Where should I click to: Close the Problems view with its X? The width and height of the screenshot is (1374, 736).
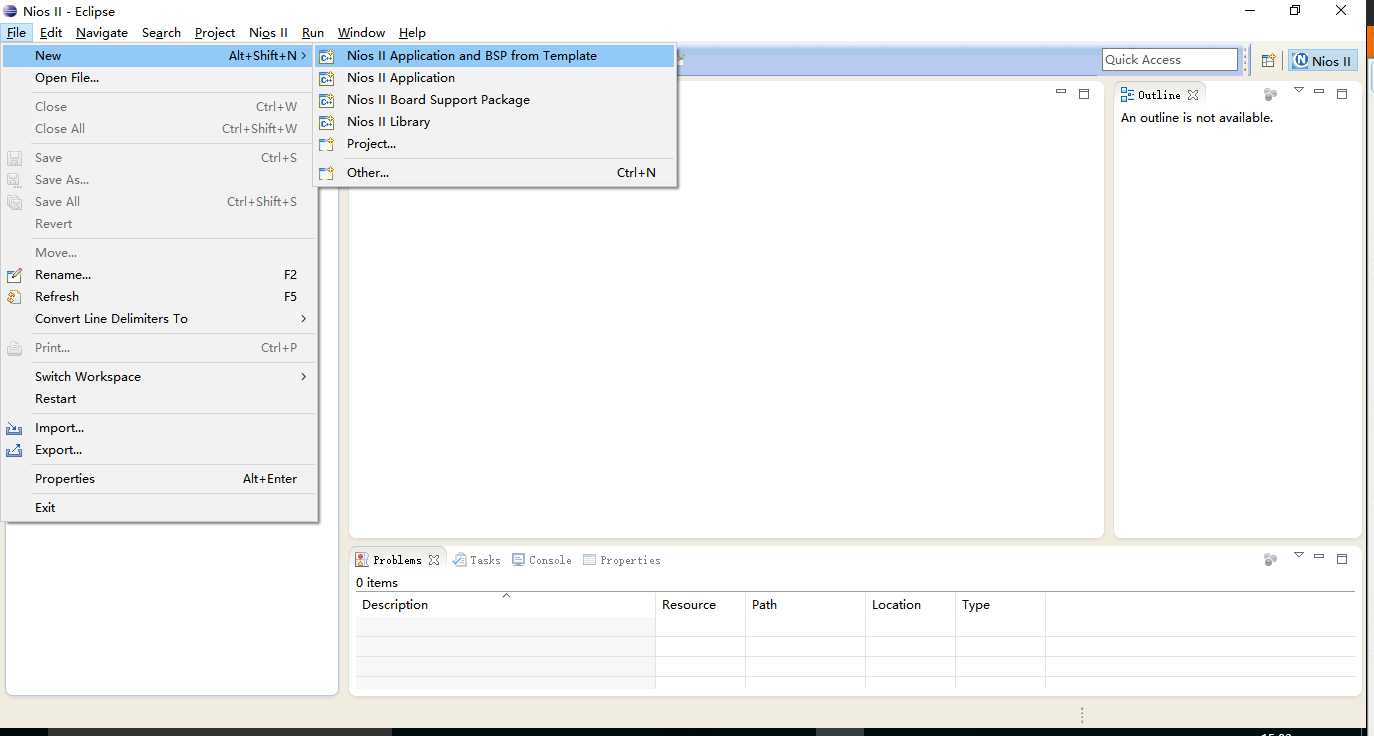[434, 560]
